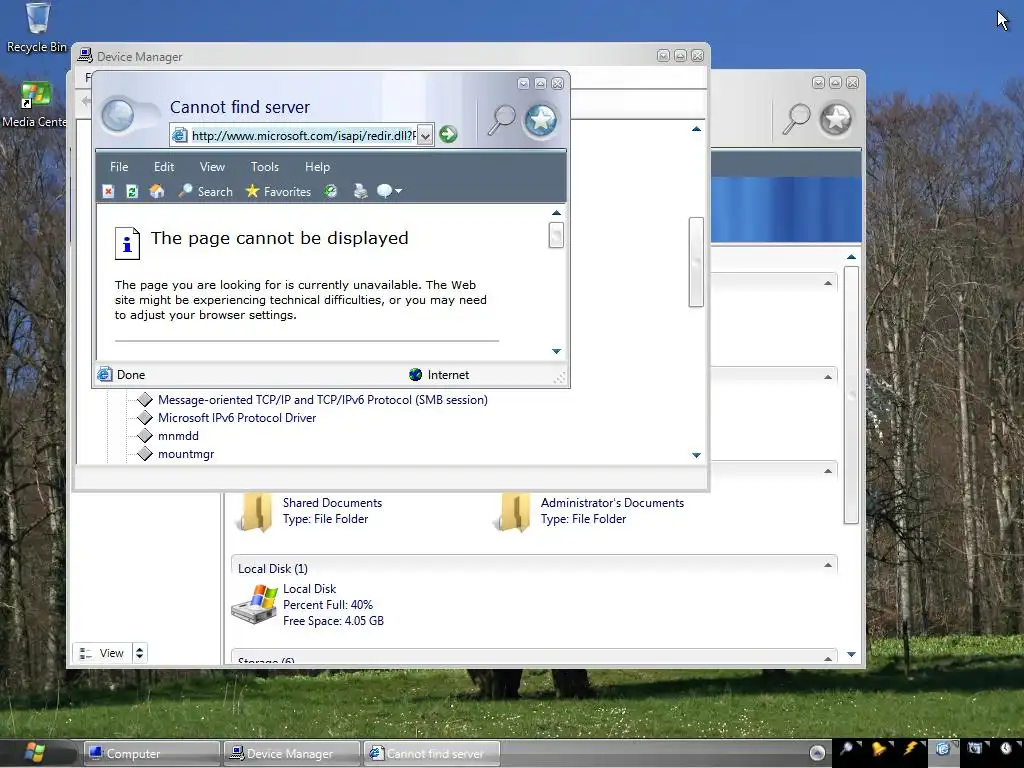Viewport: 1024px width, 768px height.
Task: Click browser page scrollbar up arrow
Action: point(556,213)
